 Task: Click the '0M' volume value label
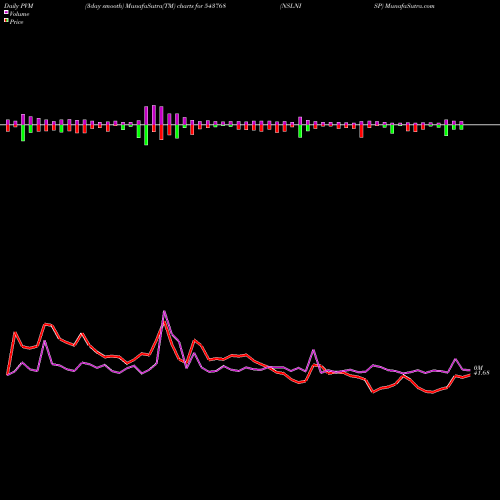[478, 368]
